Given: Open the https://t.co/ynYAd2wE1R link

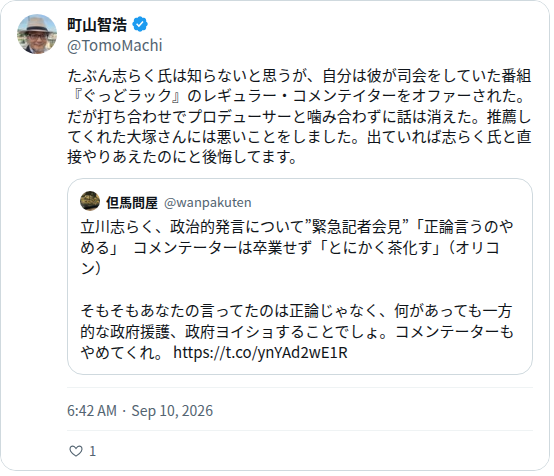Looking at the screenshot, I should click(260, 352).
